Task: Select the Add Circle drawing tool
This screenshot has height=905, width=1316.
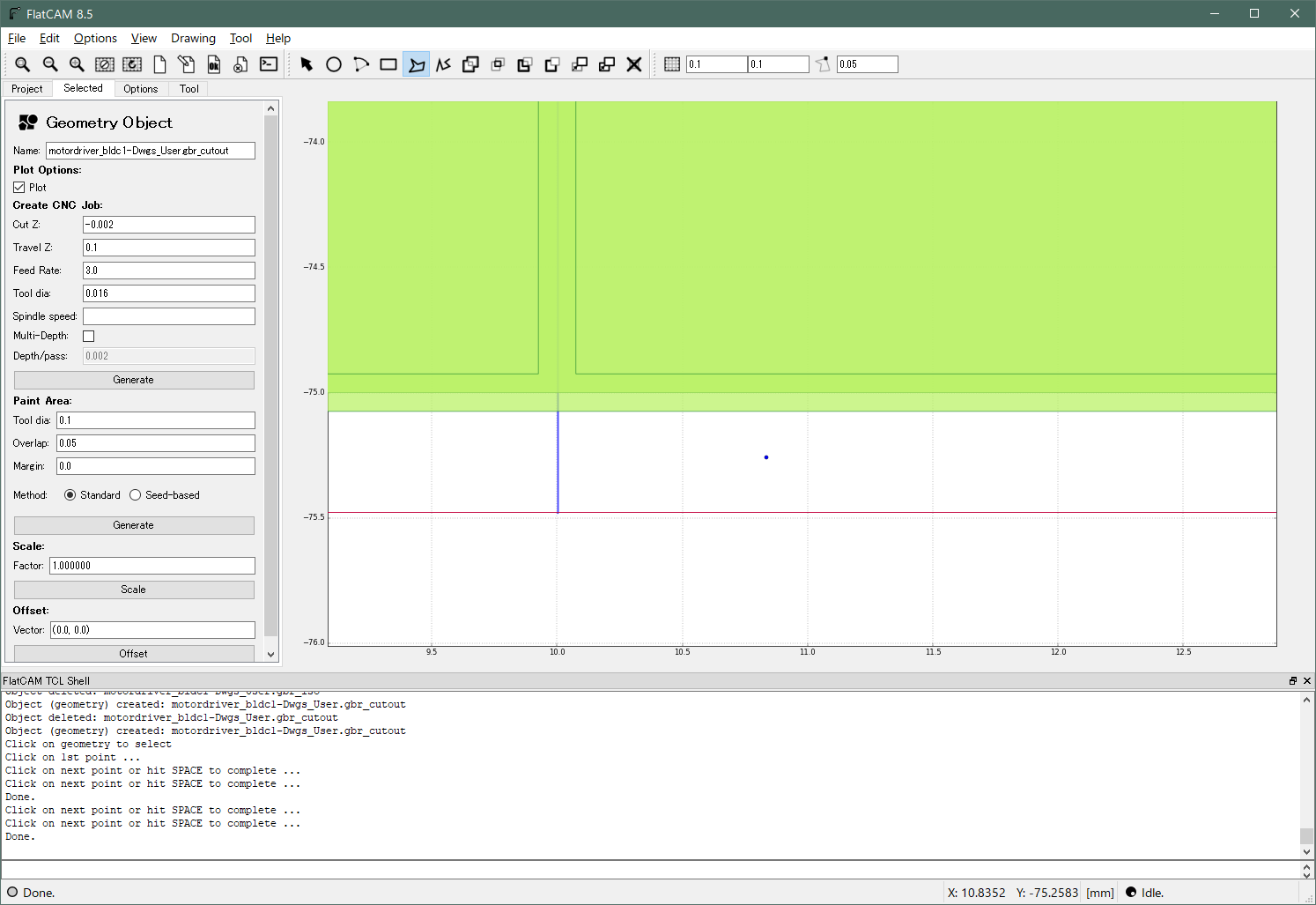Action: pos(334,64)
